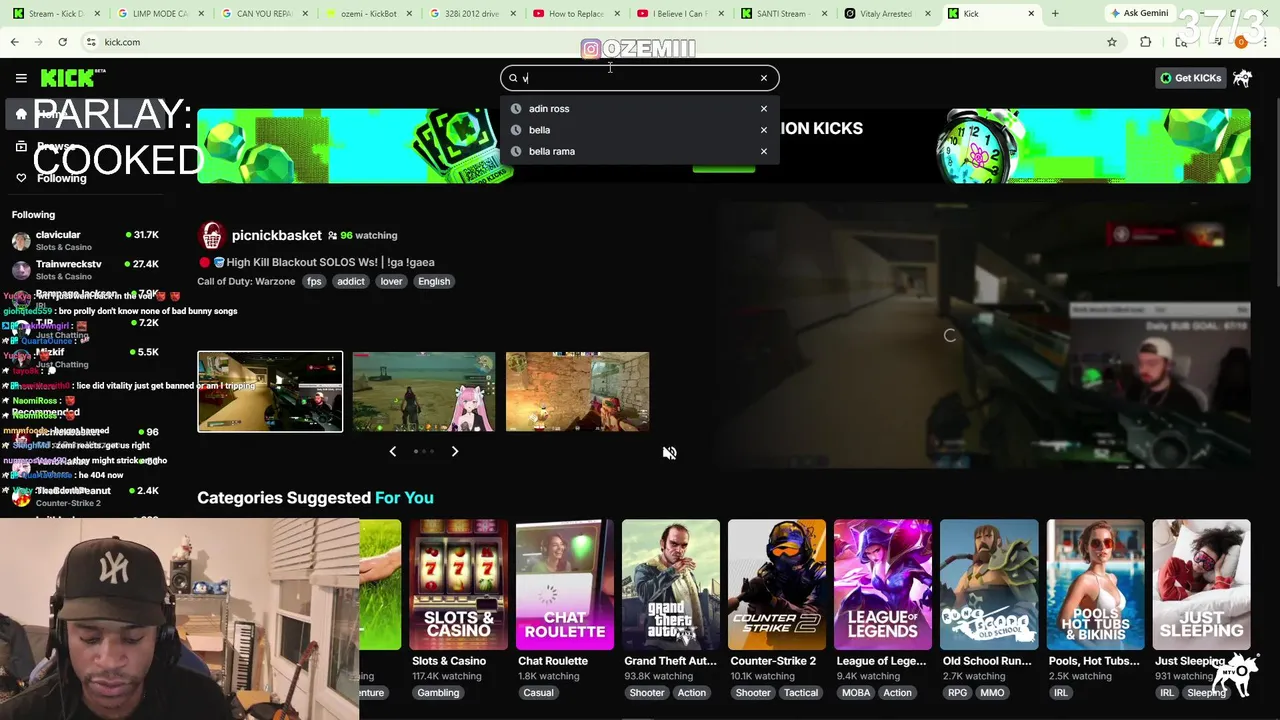Open the Kick hamburger sidebar menu

coord(21,78)
